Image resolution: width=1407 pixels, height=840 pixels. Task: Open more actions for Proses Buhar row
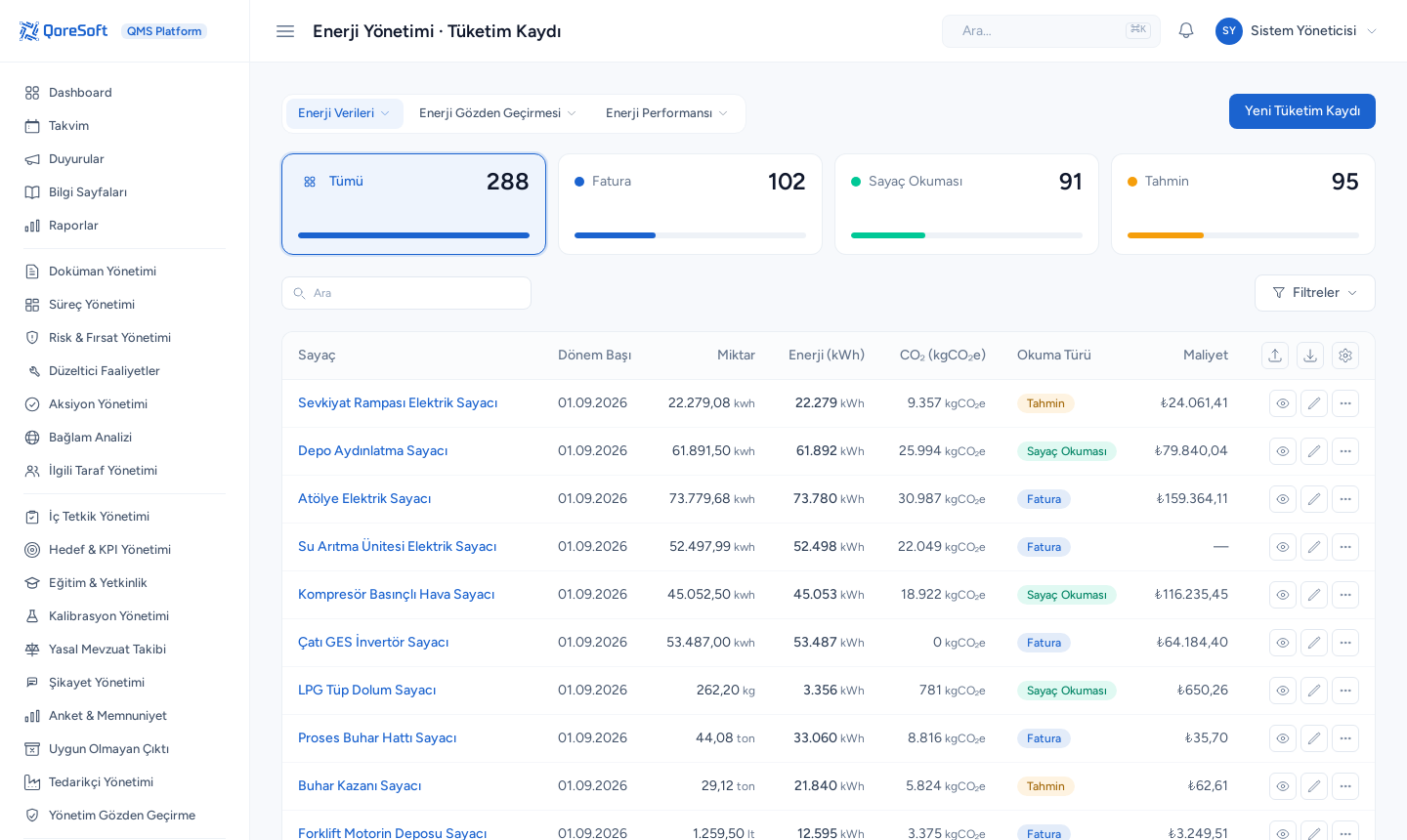click(1345, 738)
